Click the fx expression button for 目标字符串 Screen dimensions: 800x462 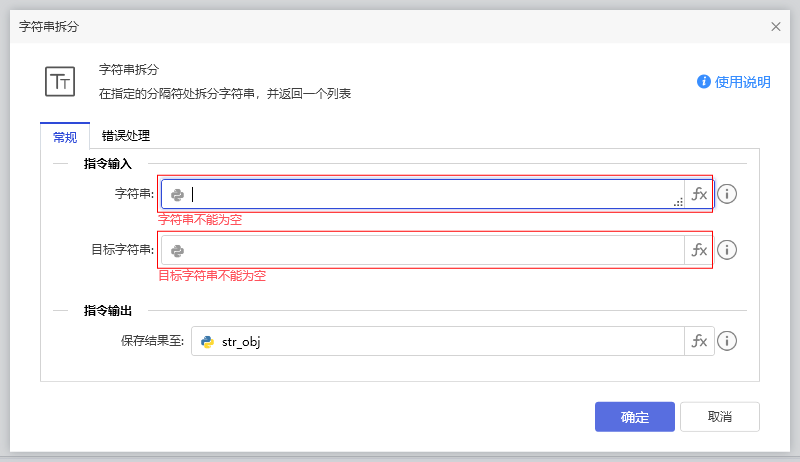click(699, 250)
